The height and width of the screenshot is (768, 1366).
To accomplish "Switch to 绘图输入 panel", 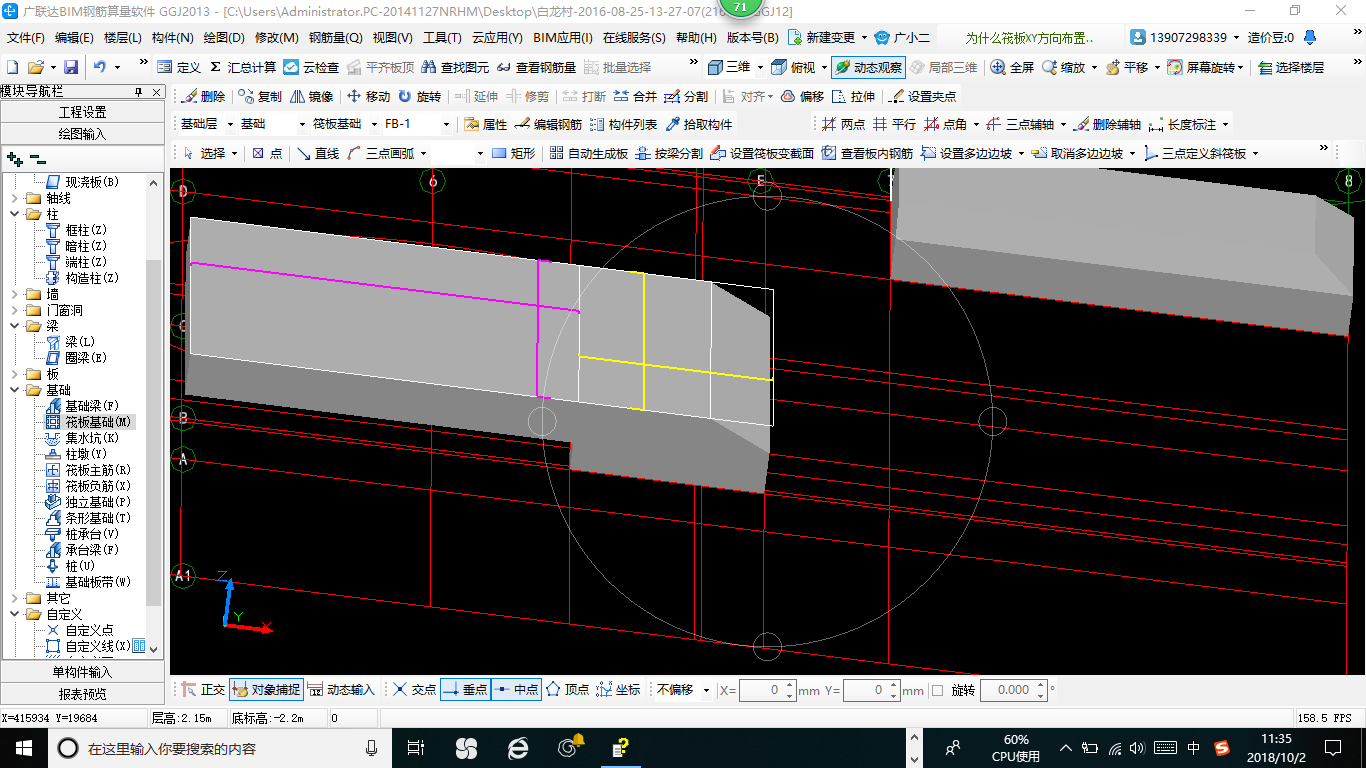I will (x=82, y=133).
